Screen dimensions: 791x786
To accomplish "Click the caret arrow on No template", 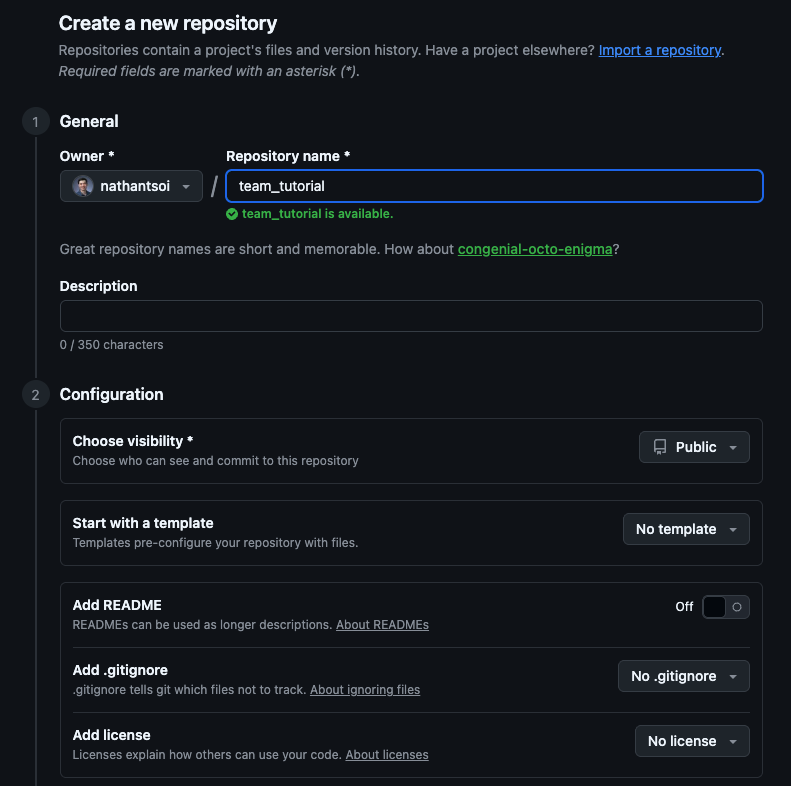I will point(733,529).
